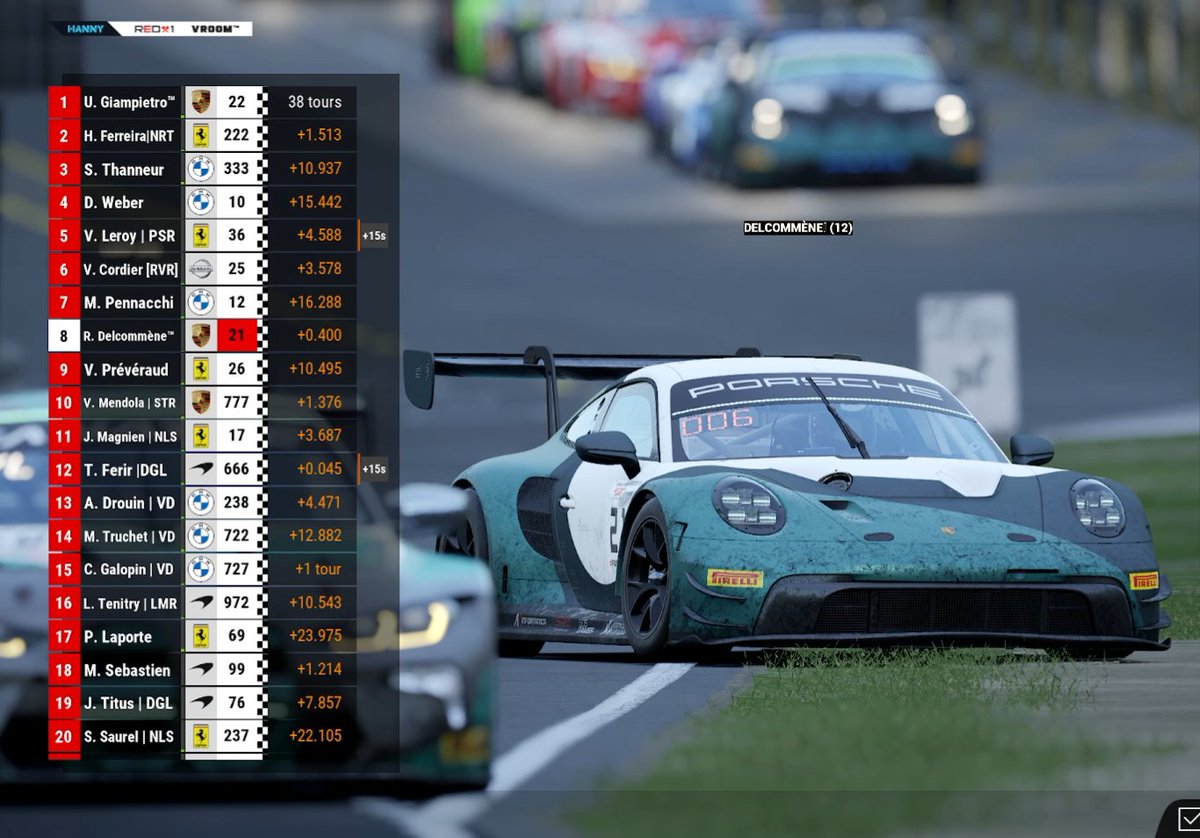This screenshot has width=1200, height=838.
Task: Select the BMW badge in D. Weber's row
Action: click(201, 202)
